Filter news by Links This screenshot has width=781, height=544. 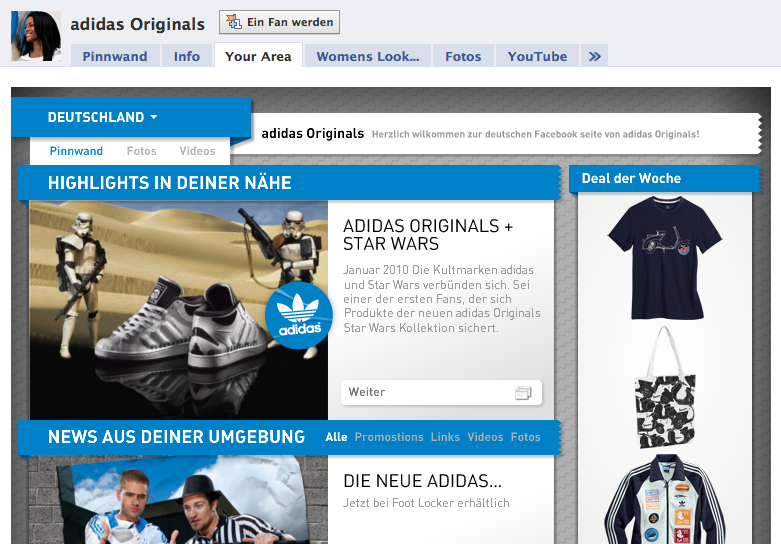(x=445, y=437)
